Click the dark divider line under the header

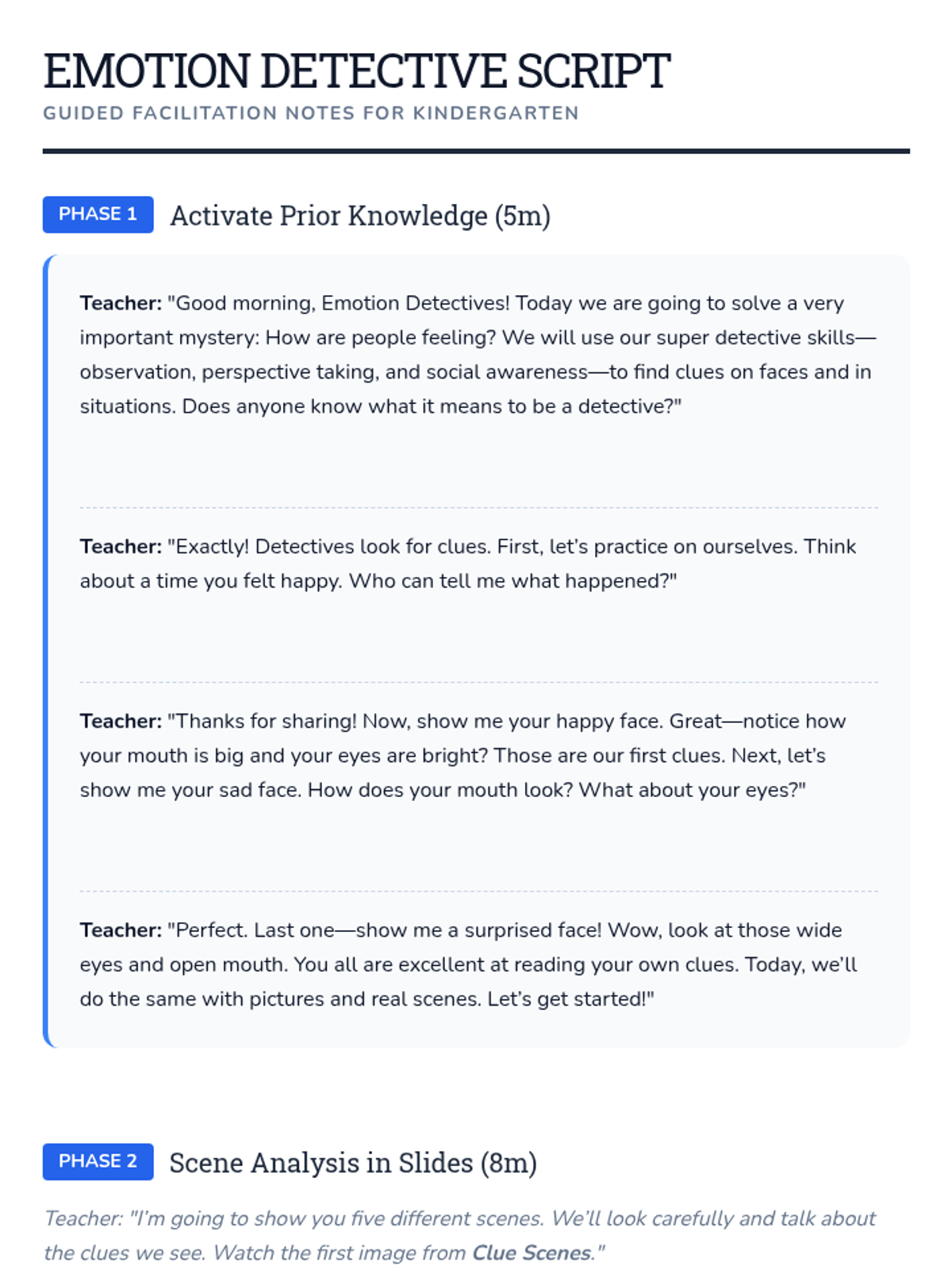point(476,151)
